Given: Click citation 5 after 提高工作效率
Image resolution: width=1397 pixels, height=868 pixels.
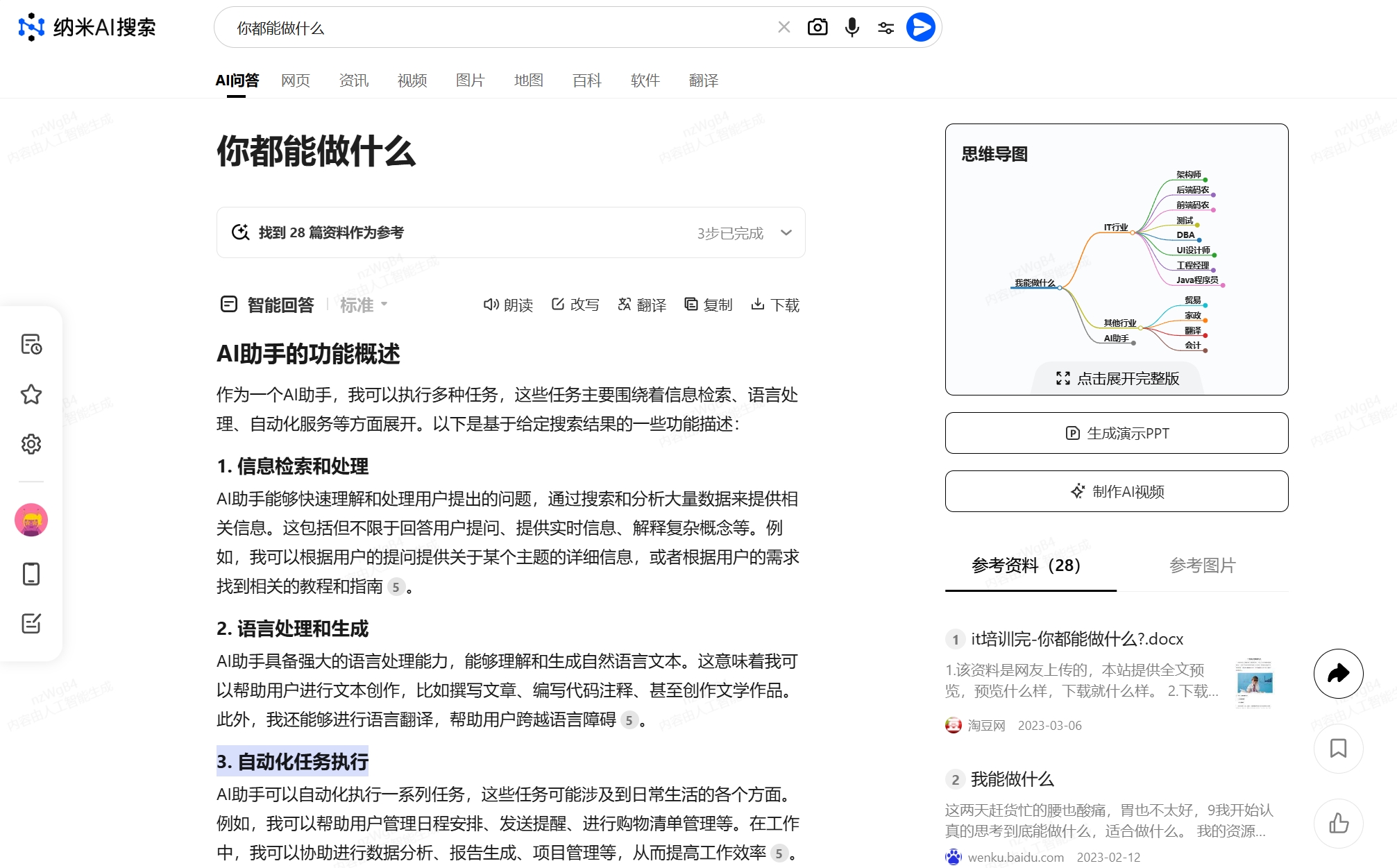Looking at the screenshot, I should pyautogui.click(x=779, y=853).
